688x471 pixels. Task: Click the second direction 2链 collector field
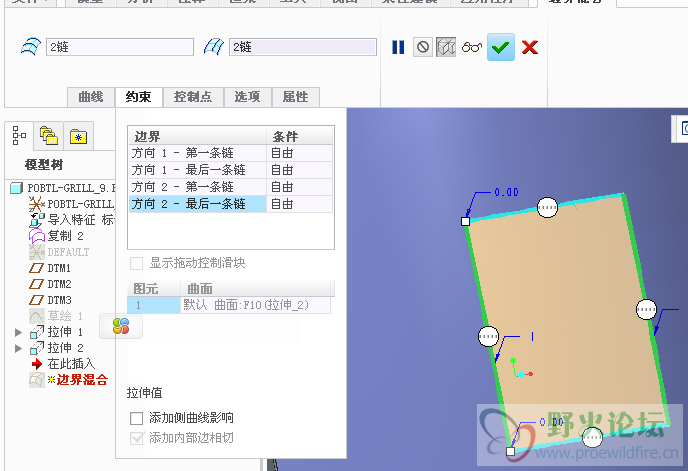tap(303, 47)
